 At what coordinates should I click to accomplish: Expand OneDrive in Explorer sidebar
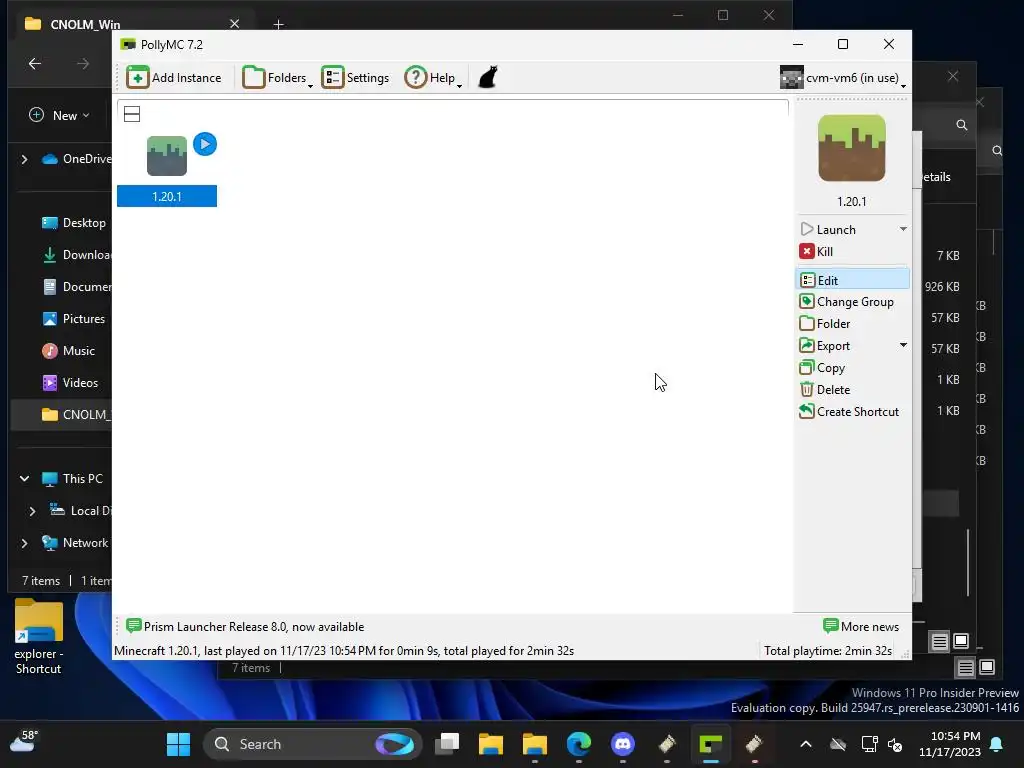[25, 159]
